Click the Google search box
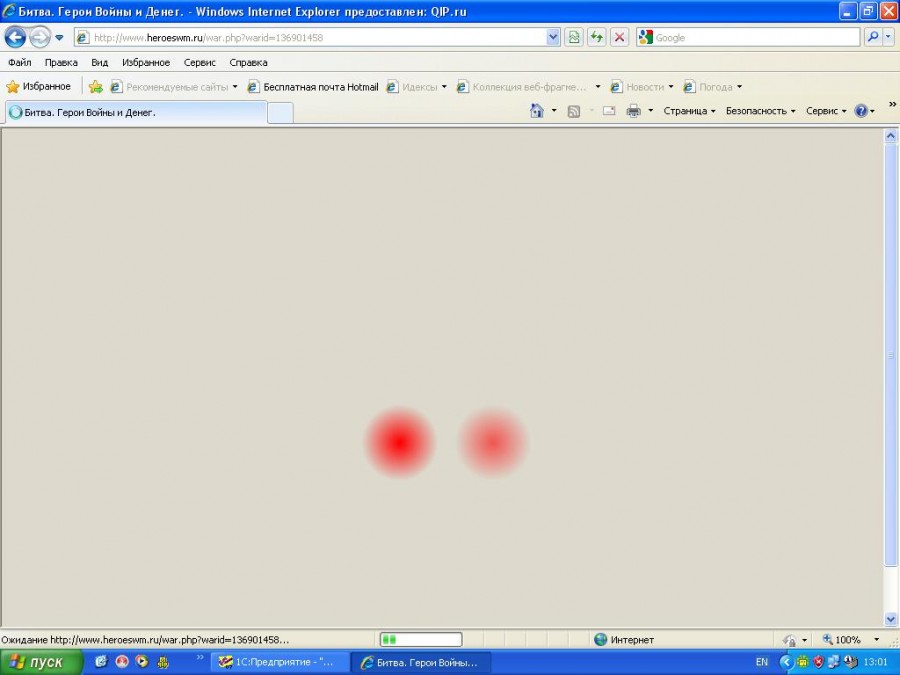The height and width of the screenshot is (675, 900). [748, 38]
